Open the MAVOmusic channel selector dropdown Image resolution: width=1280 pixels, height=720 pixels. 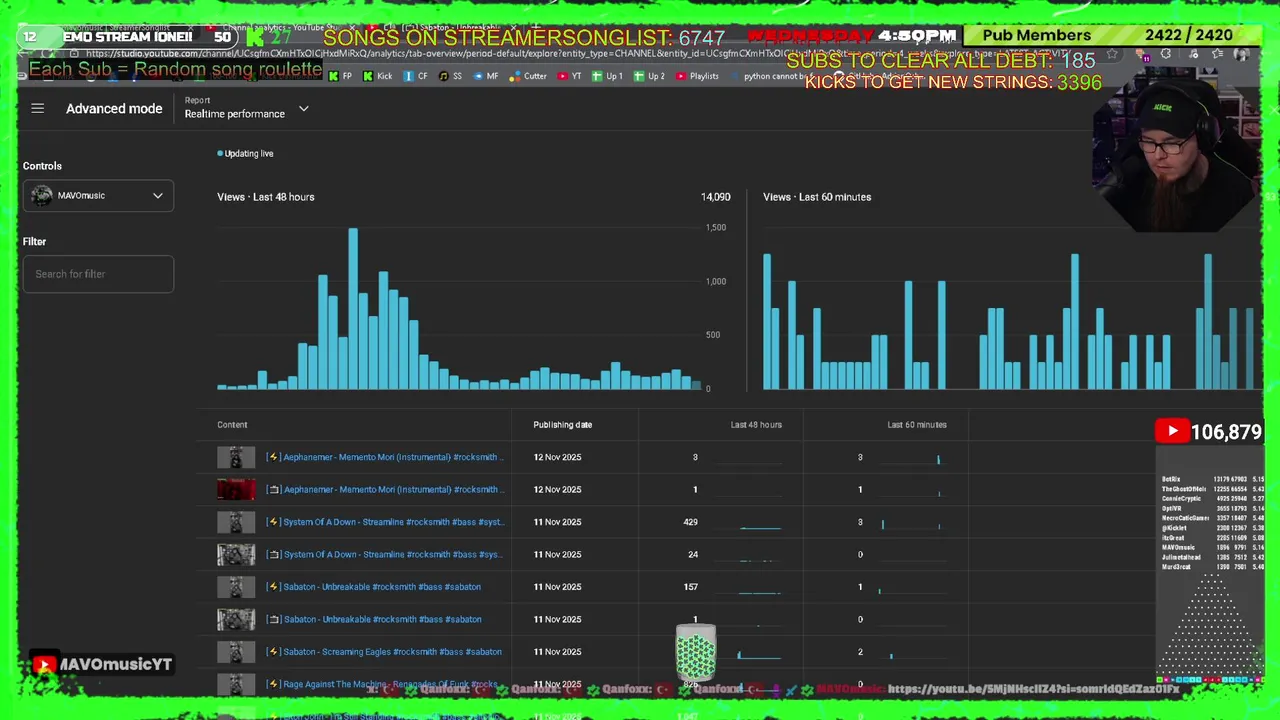click(98, 196)
